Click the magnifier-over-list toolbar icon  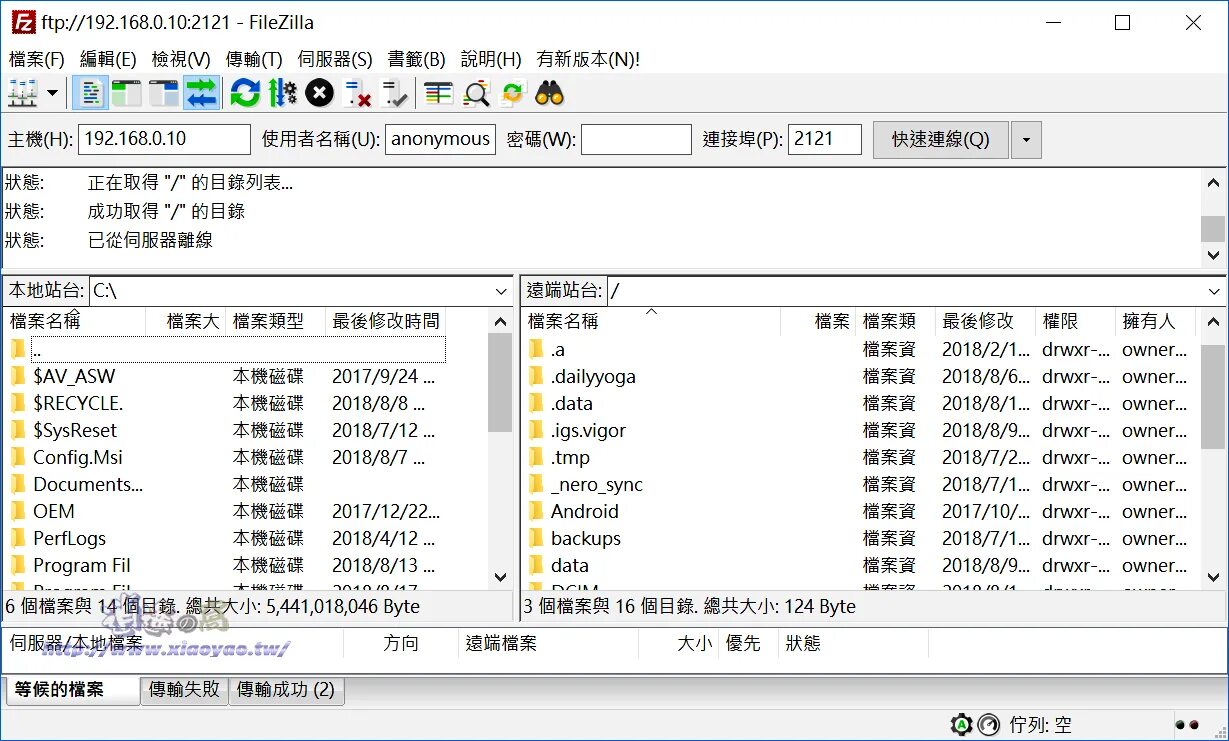476,94
